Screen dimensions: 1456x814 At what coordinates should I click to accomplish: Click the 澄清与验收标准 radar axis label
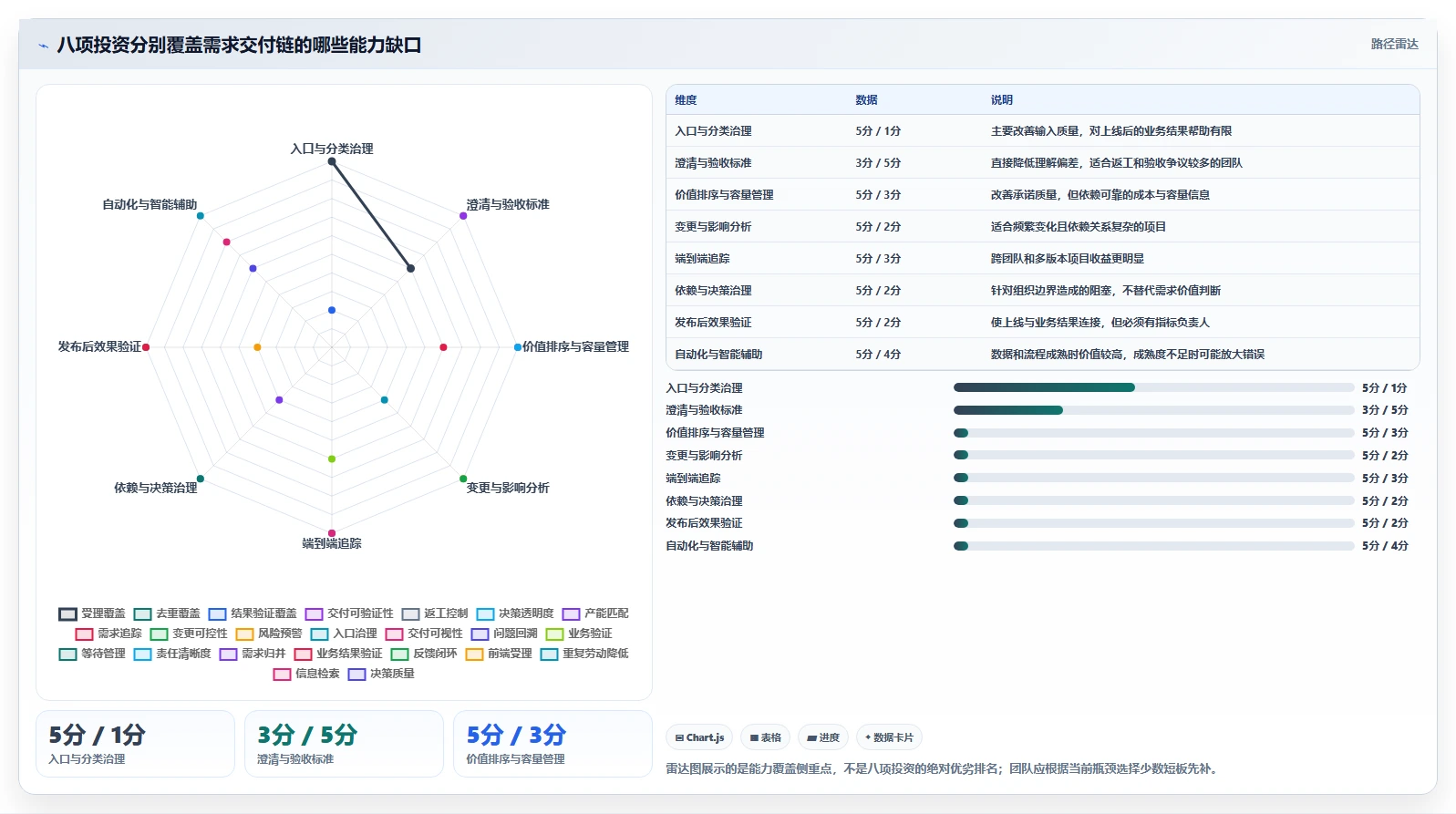(x=508, y=204)
